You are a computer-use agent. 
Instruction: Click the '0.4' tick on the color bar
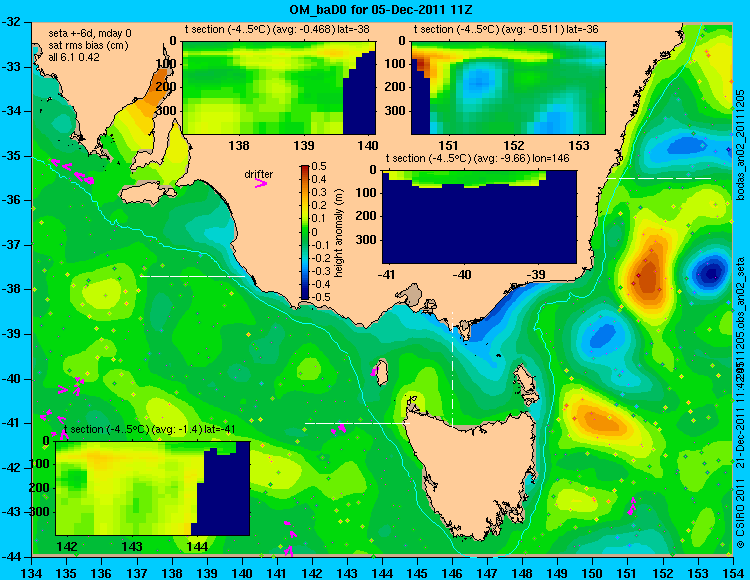point(319,179)
